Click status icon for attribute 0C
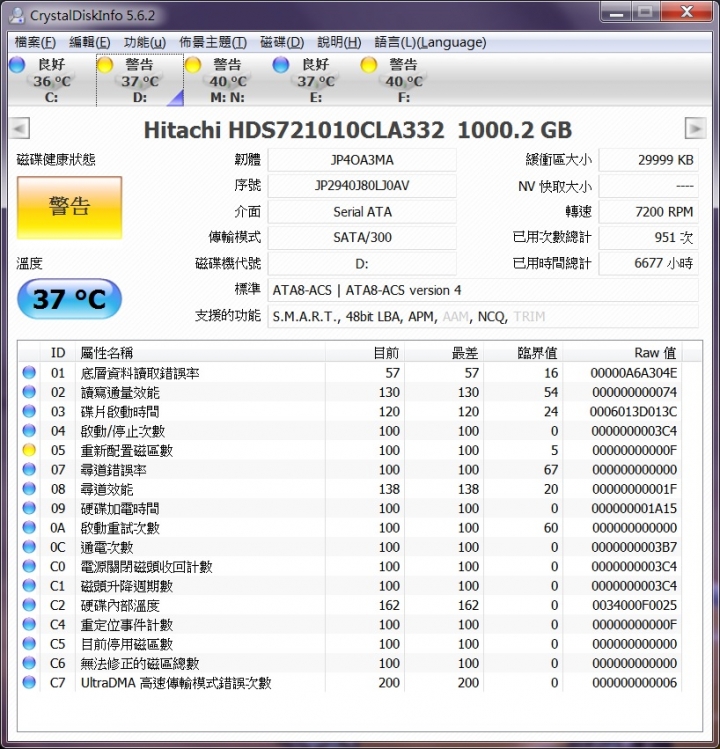This screenshot has height=749, width=720. tap(29, 546)
